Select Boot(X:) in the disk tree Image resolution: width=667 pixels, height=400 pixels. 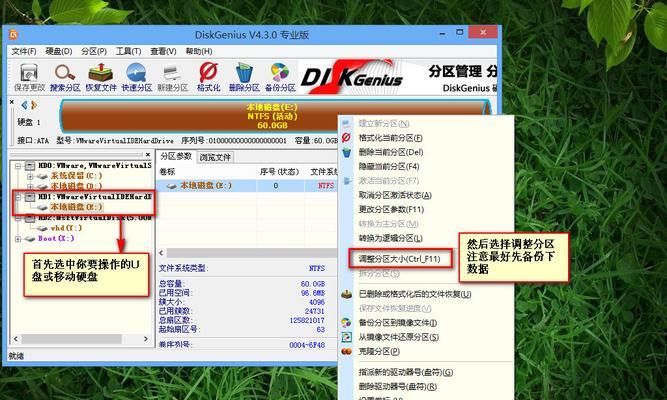click(56, 238)
